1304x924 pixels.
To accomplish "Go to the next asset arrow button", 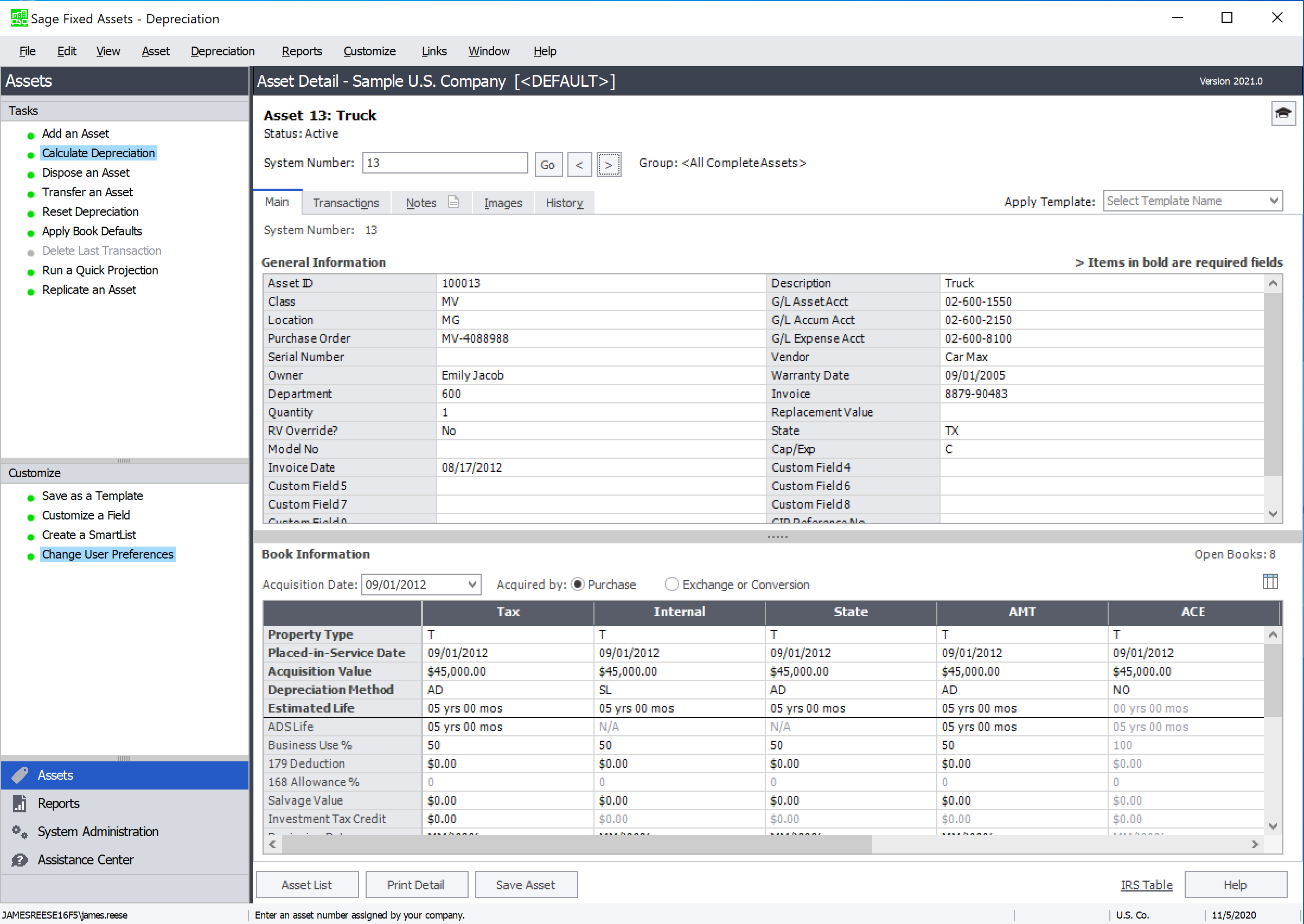I will [x=609, y=165].
